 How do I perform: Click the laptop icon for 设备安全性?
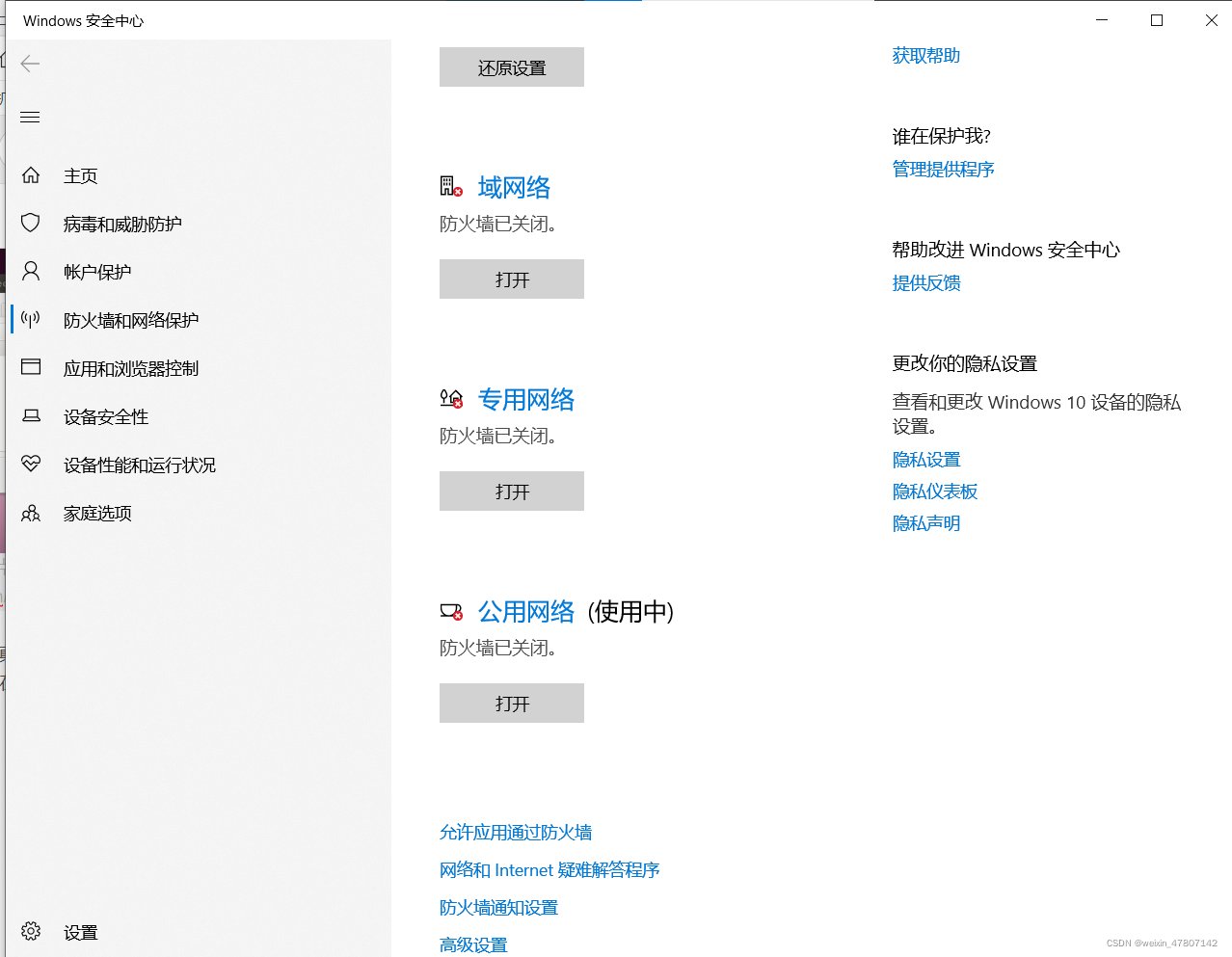point(31,416)
